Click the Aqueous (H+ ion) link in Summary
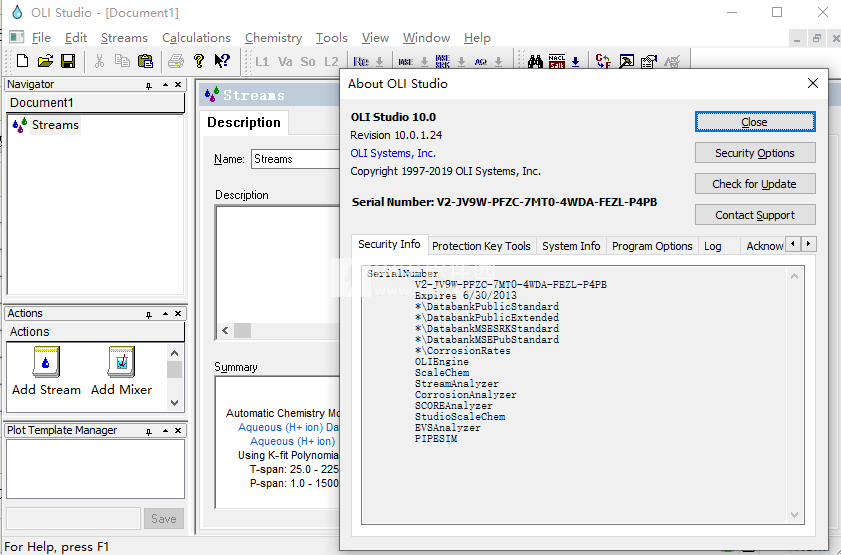Image resolution: width=841 pixels, height=555 pixels. point(292,441)
